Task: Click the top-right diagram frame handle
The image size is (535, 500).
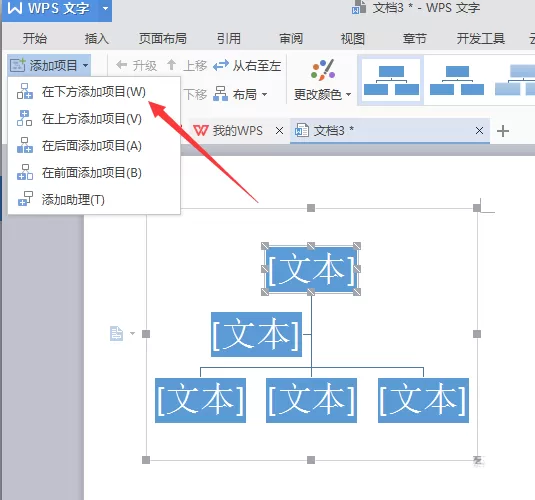Action: (477, 208)
